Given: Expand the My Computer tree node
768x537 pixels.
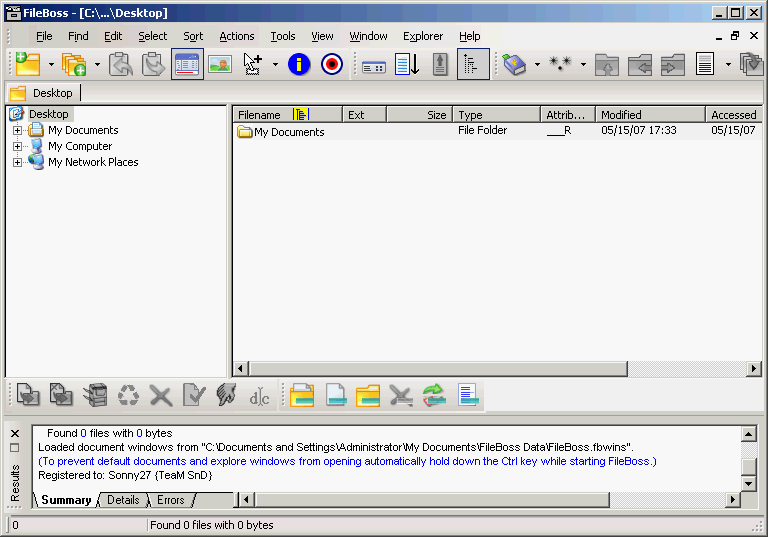Looking at the screenshot, I should (17, 146).
